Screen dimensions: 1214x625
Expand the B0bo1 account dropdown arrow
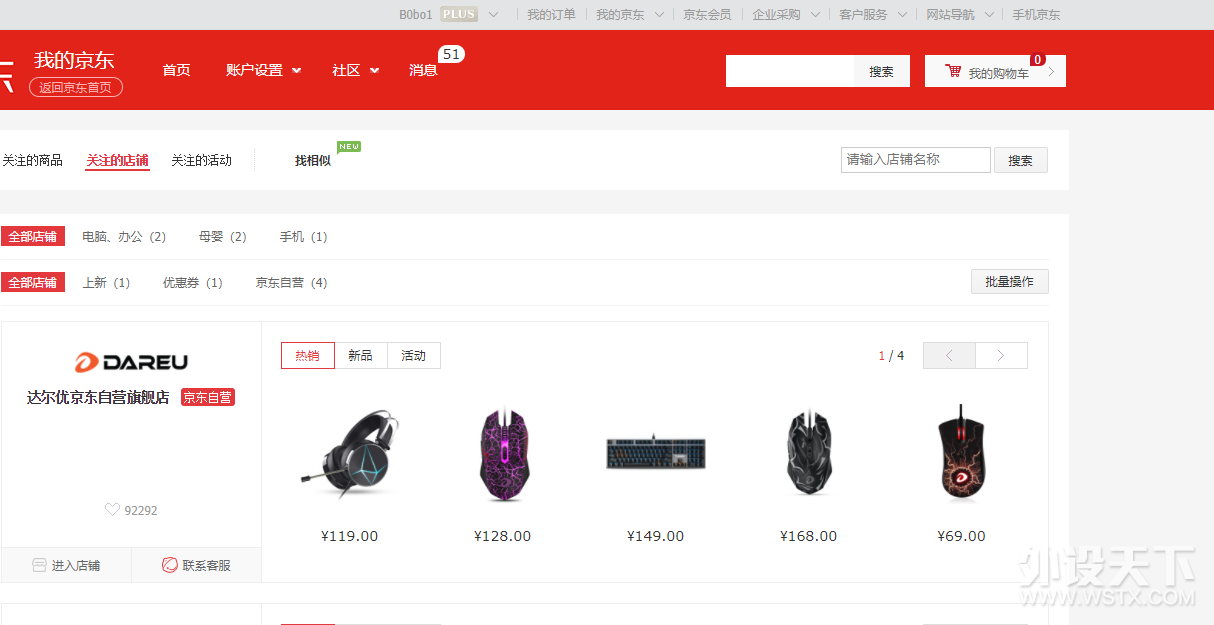coord(494,14)
